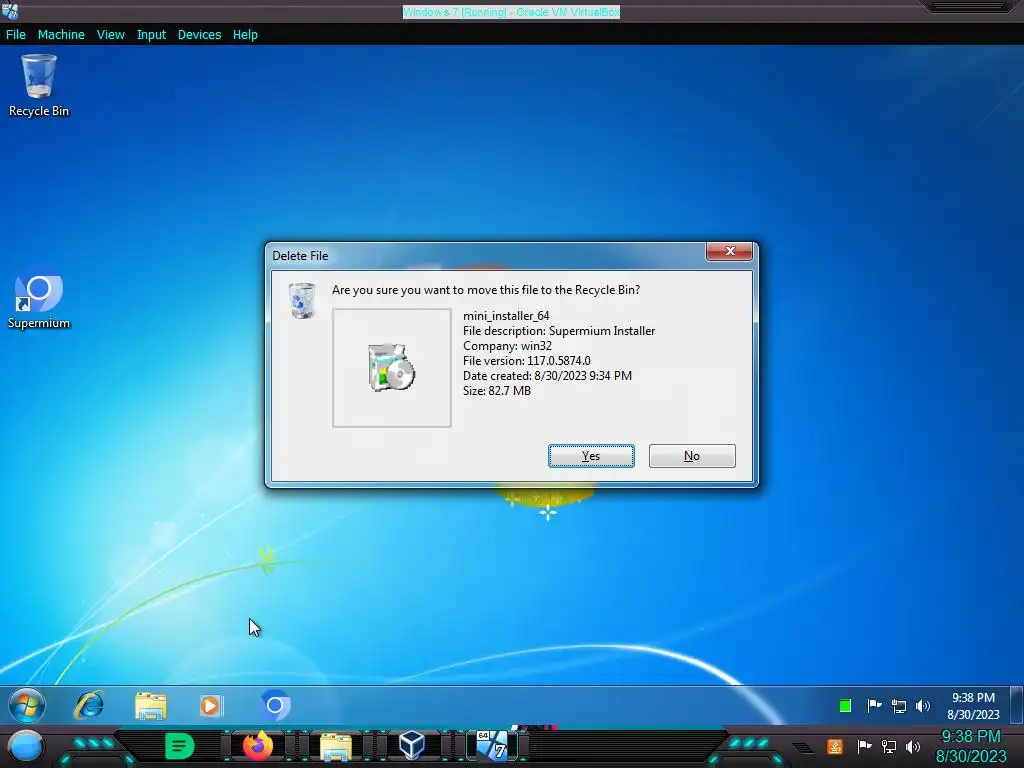This screenshot has height=768, width=1024.
Task: Show hidden icons in host tray
Action: [x=803, y=748]
